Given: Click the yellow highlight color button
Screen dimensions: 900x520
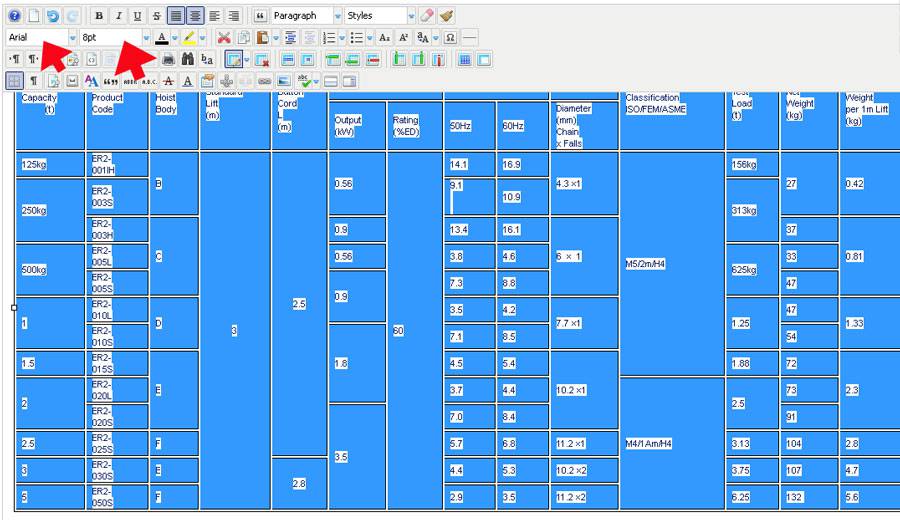Looking at the screenshot, I should (x=188, y=38).
